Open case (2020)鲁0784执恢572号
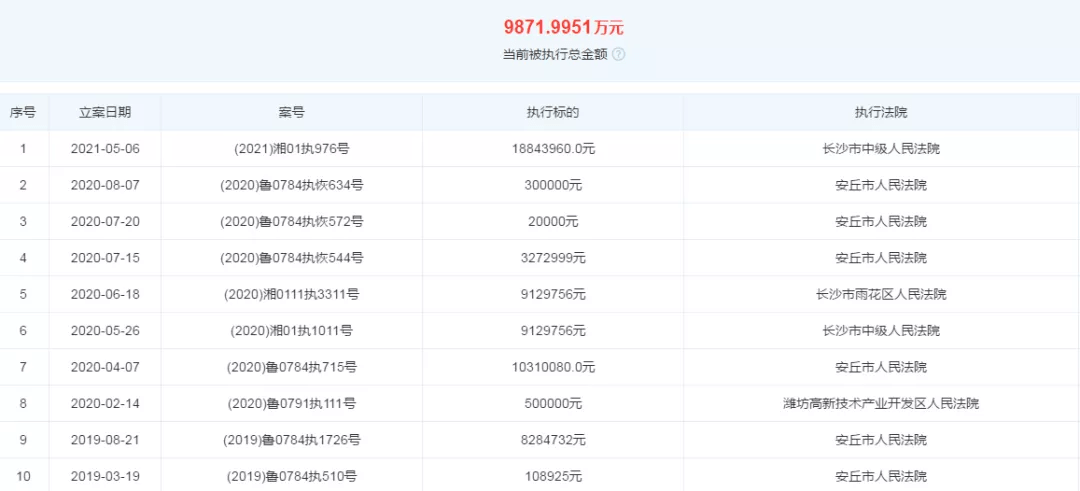Viewport: 1080px width, 491px height. 291,222
